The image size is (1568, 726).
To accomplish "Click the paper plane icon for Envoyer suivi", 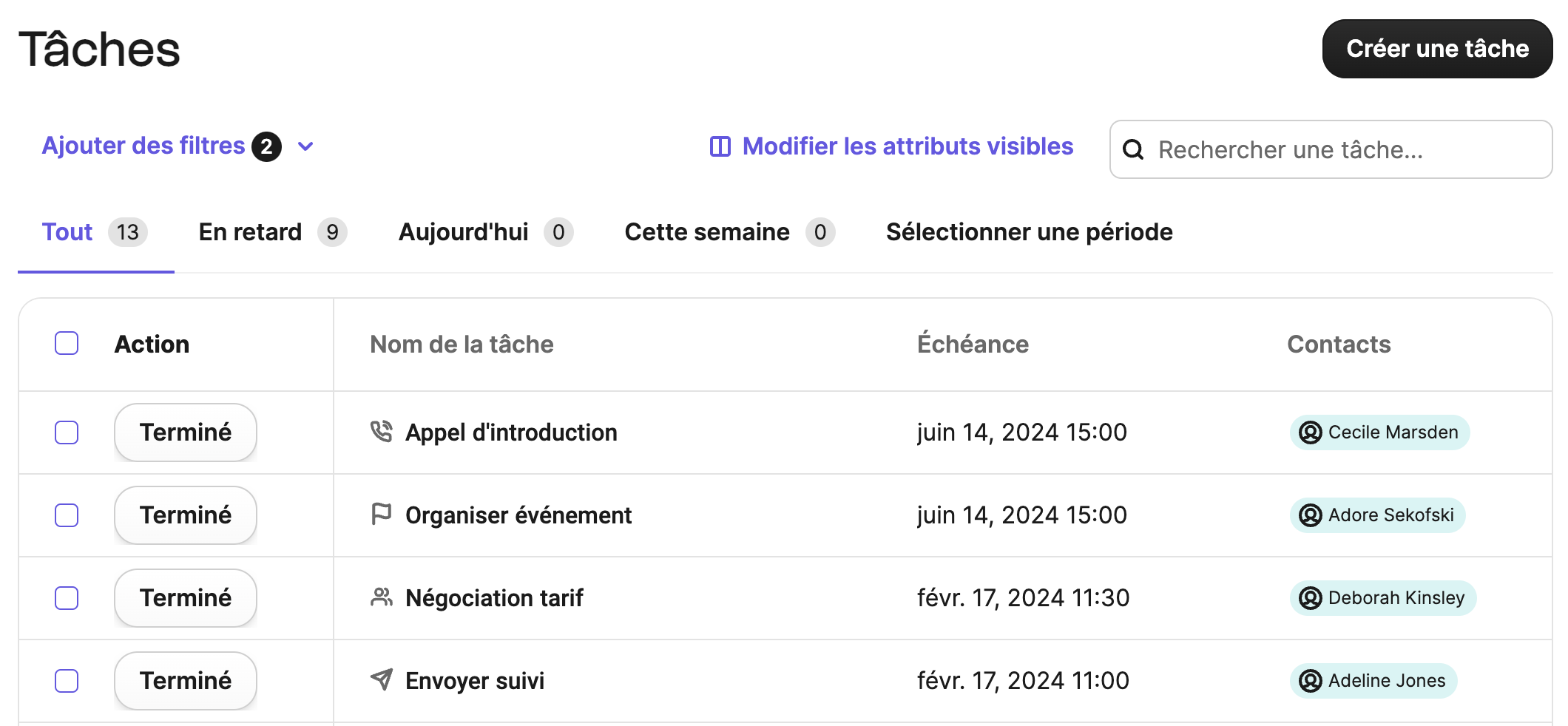I will coord(382,680).
